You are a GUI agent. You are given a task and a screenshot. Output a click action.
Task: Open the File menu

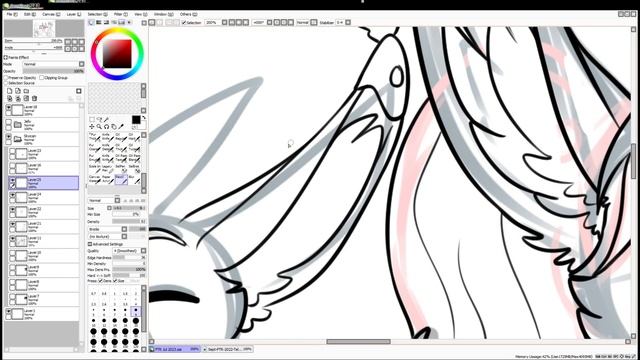(11, 14)
